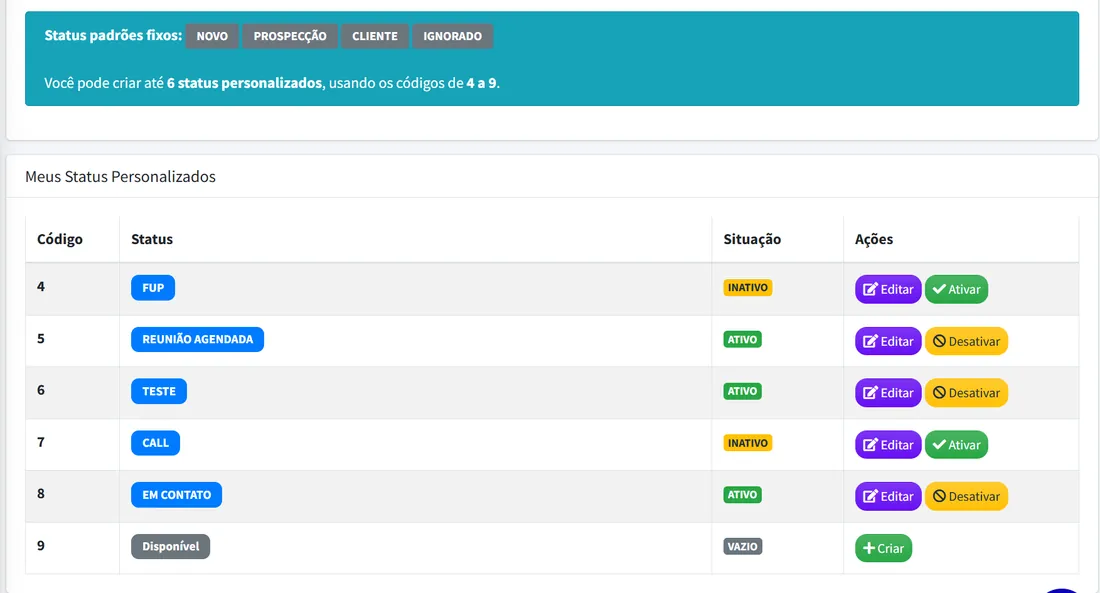
Task: Activate the FUP status
Action: pyautogui.click(x=956, y=289)
